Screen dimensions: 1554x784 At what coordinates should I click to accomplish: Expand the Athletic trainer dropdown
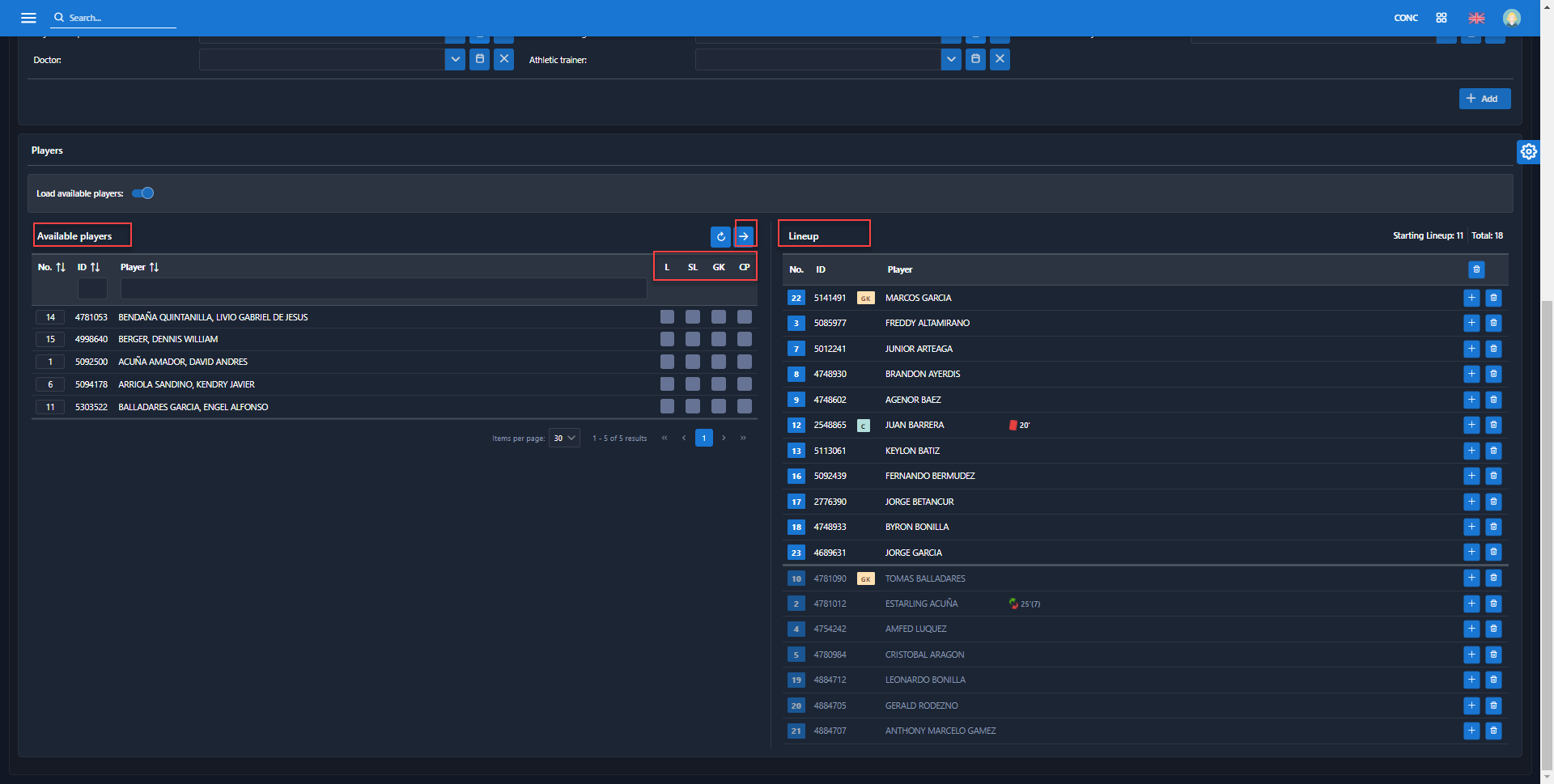951,59
